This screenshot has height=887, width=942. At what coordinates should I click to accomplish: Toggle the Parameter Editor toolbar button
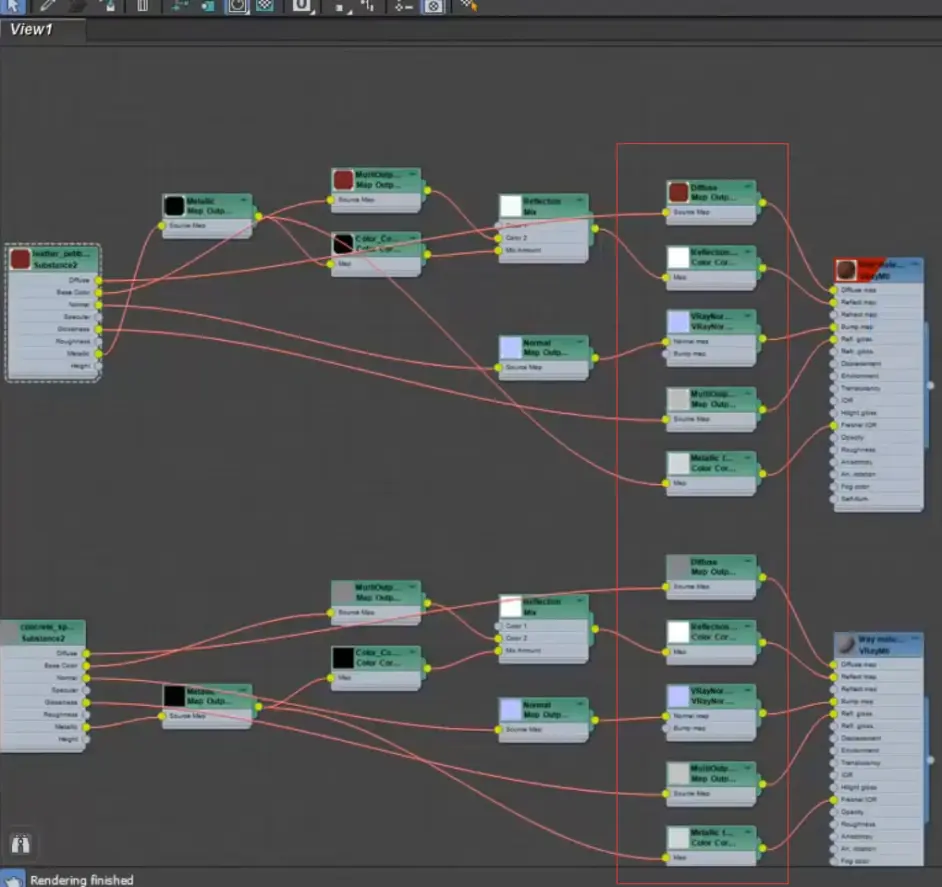434,6
